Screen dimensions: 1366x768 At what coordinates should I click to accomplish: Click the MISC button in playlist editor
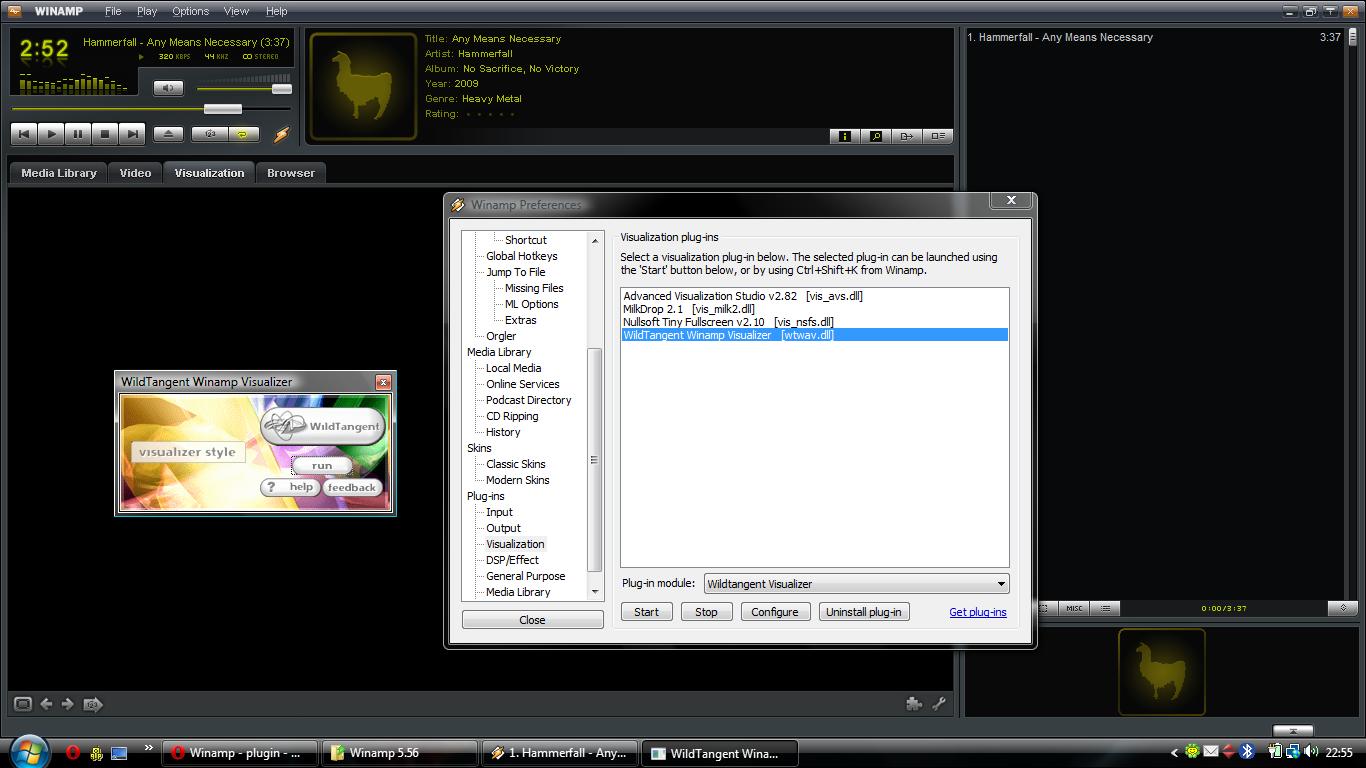[x=1074, y=608]
